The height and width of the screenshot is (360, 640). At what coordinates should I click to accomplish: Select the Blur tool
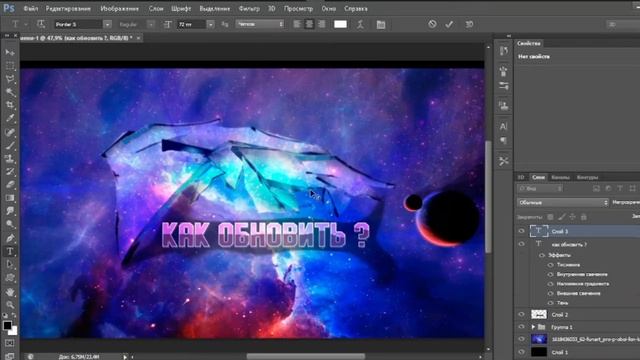click(x=10, y=211)
